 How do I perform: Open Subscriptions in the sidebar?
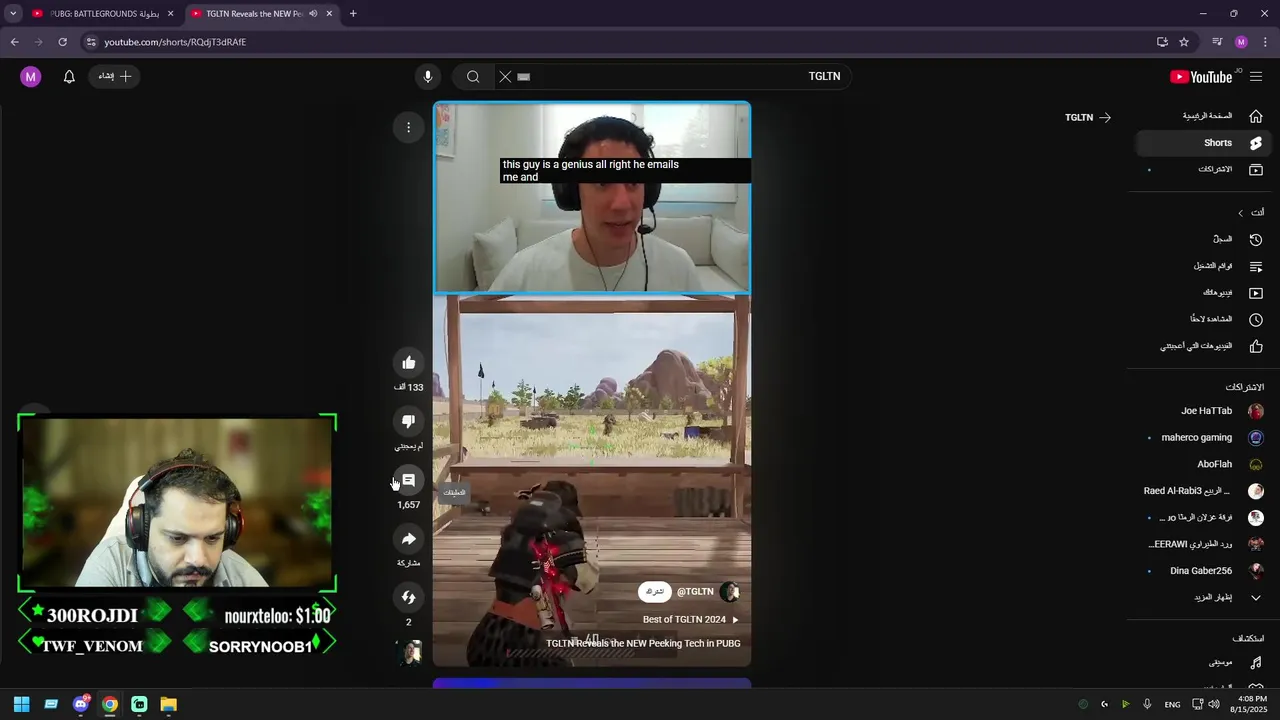pyautogui.click(x=1202, y=170)
